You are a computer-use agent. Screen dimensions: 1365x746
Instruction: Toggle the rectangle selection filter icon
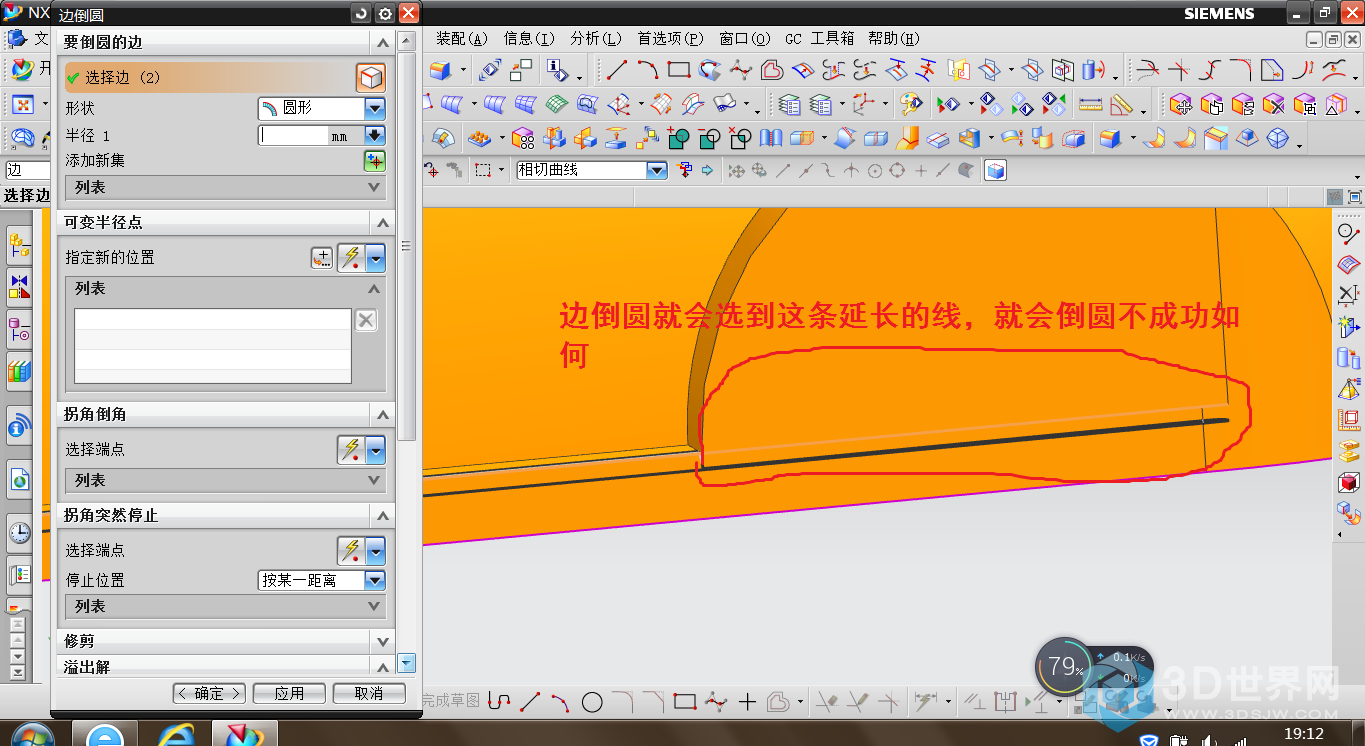pos(483,171)
